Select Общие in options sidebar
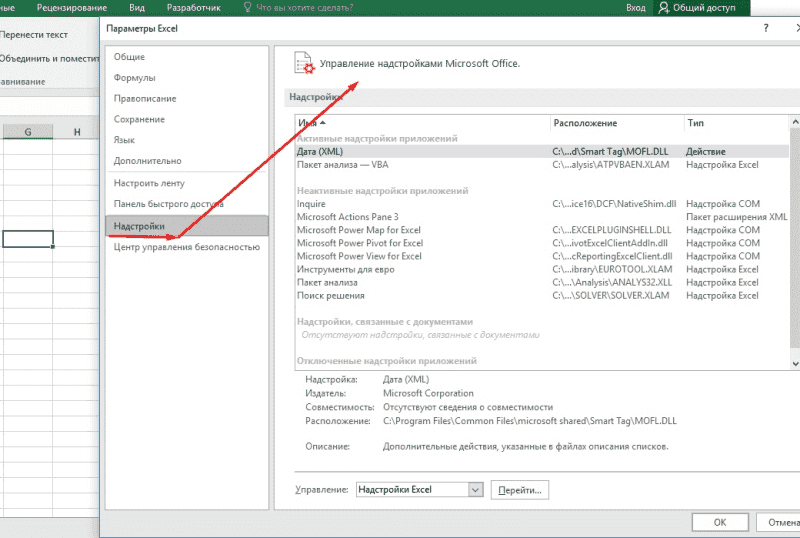 pos(187,57)
